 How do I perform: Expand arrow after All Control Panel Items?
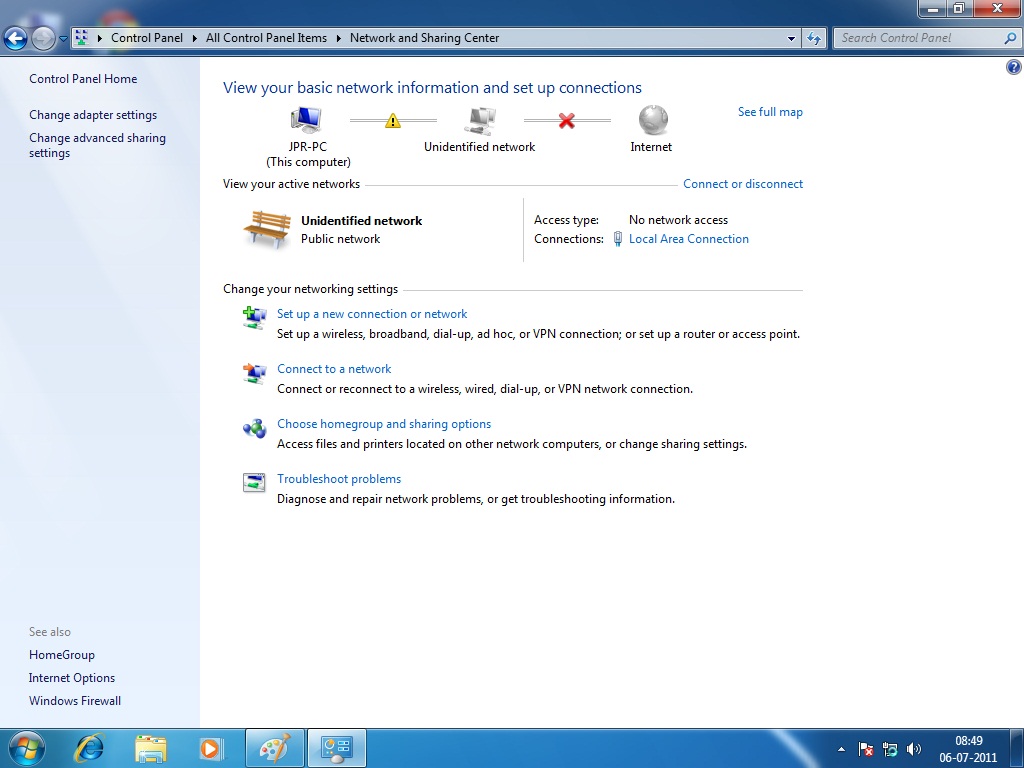click(339, 38)
